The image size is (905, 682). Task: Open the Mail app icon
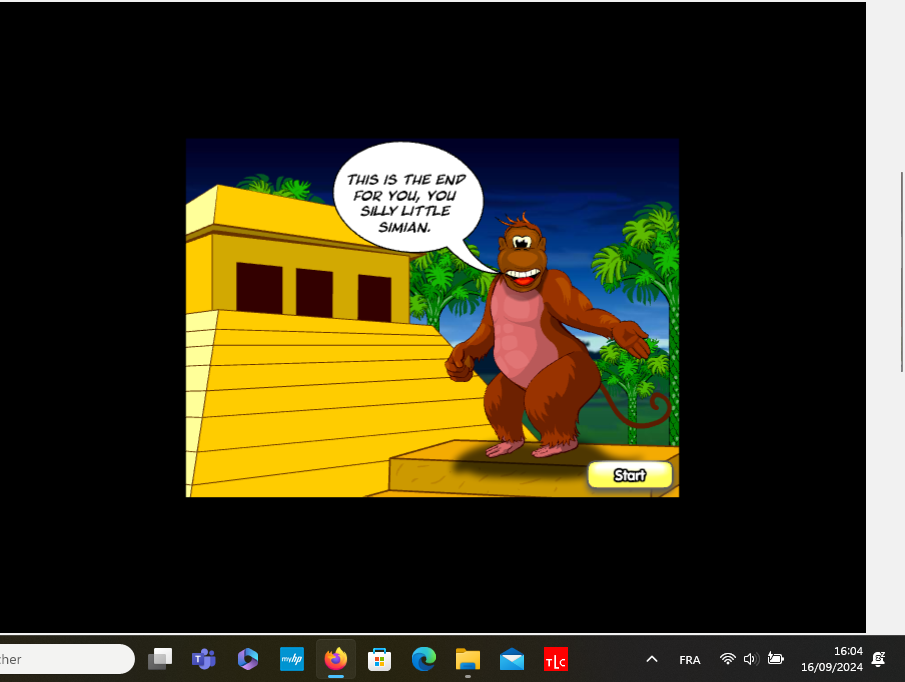[x=512, y=659]
